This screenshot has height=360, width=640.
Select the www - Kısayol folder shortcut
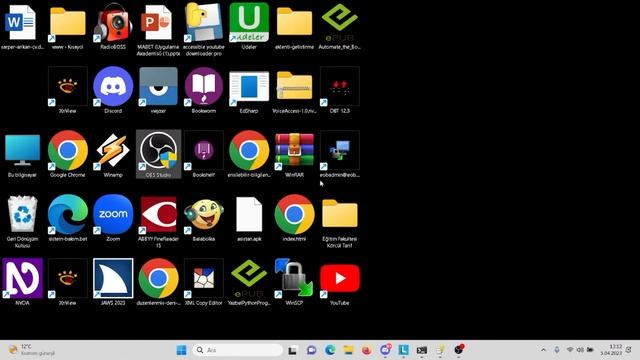pos(68,22)
